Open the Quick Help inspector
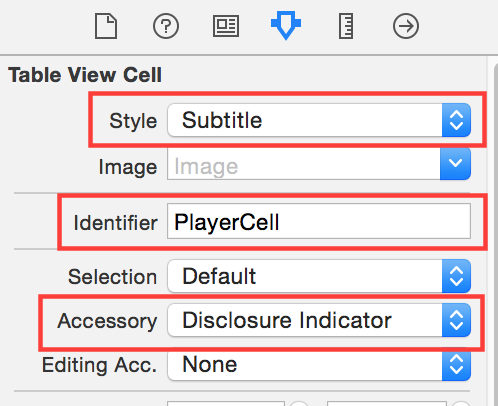 pos(166,26)
